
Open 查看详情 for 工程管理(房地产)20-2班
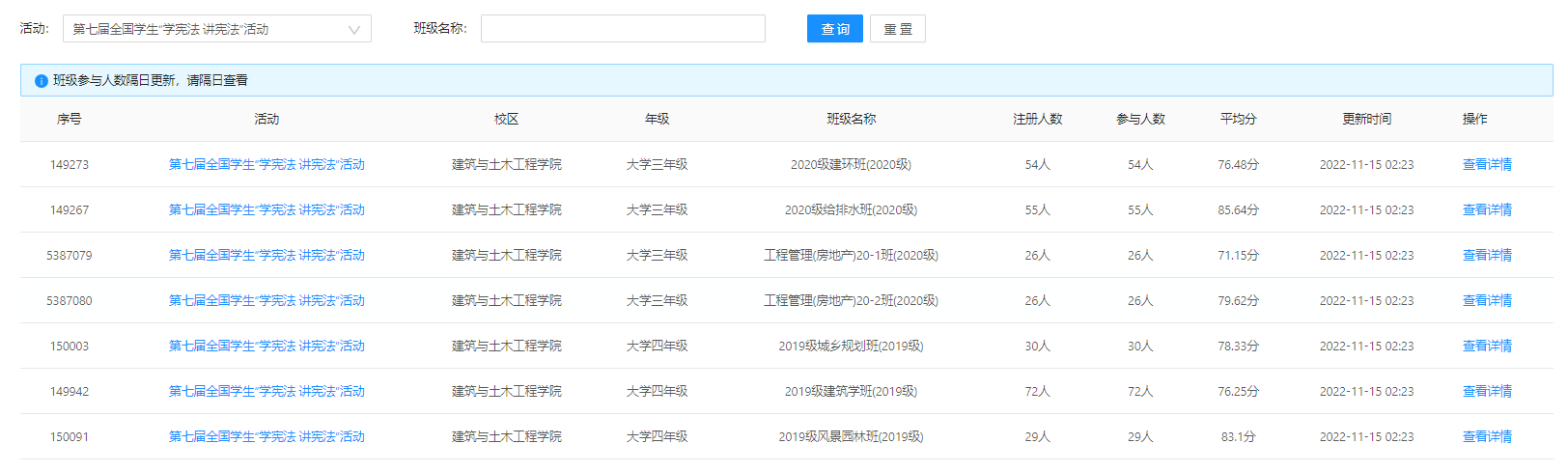[x=1487, y=300]
